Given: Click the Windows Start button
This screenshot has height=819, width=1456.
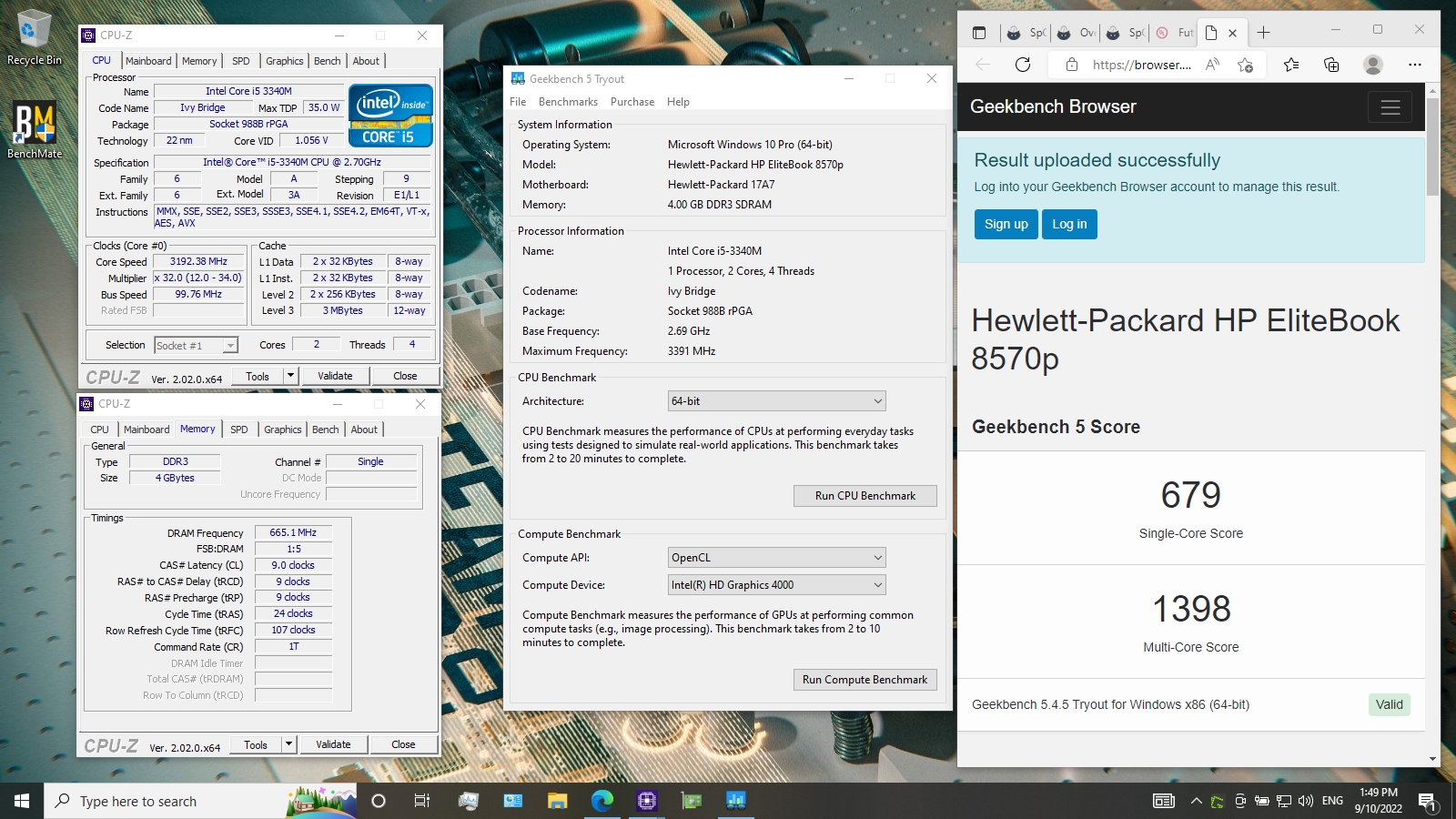Looking at the screenshot, I should pyautogui.click(x=22, y=801).
